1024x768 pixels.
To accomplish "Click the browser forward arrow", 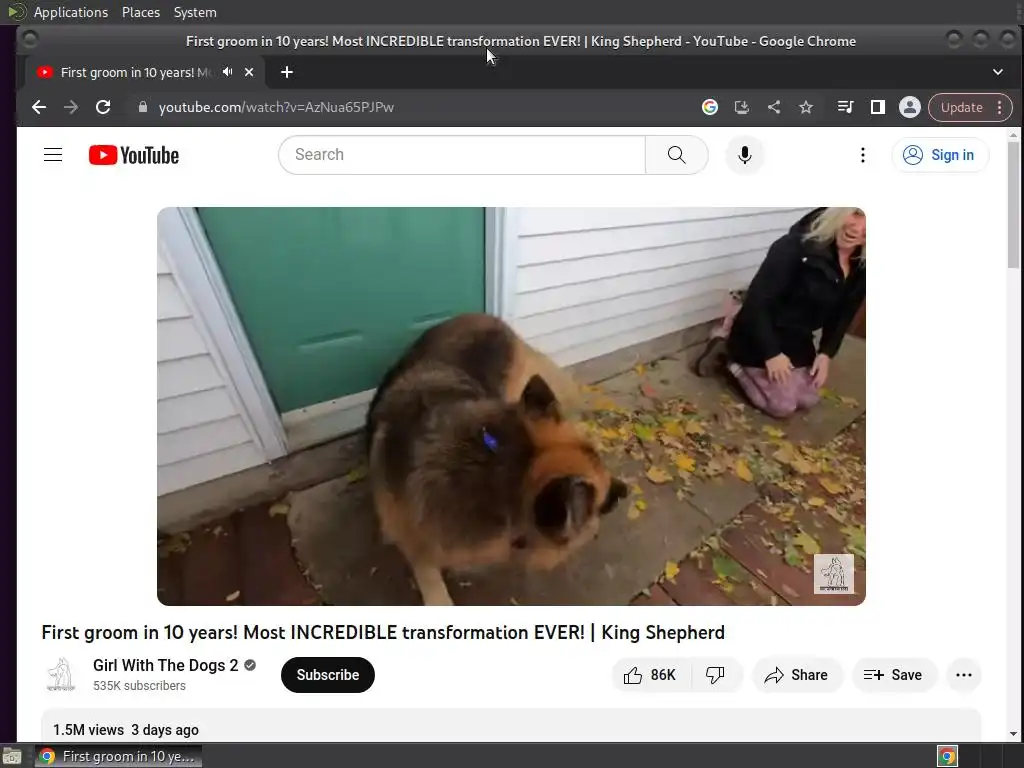I will [x=71, y=107].
